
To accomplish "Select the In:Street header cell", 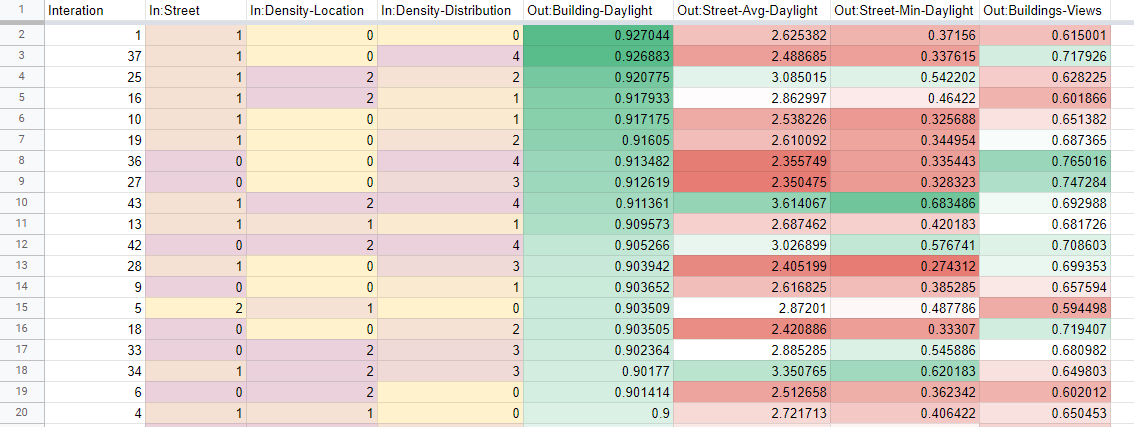I will [196, 11].
